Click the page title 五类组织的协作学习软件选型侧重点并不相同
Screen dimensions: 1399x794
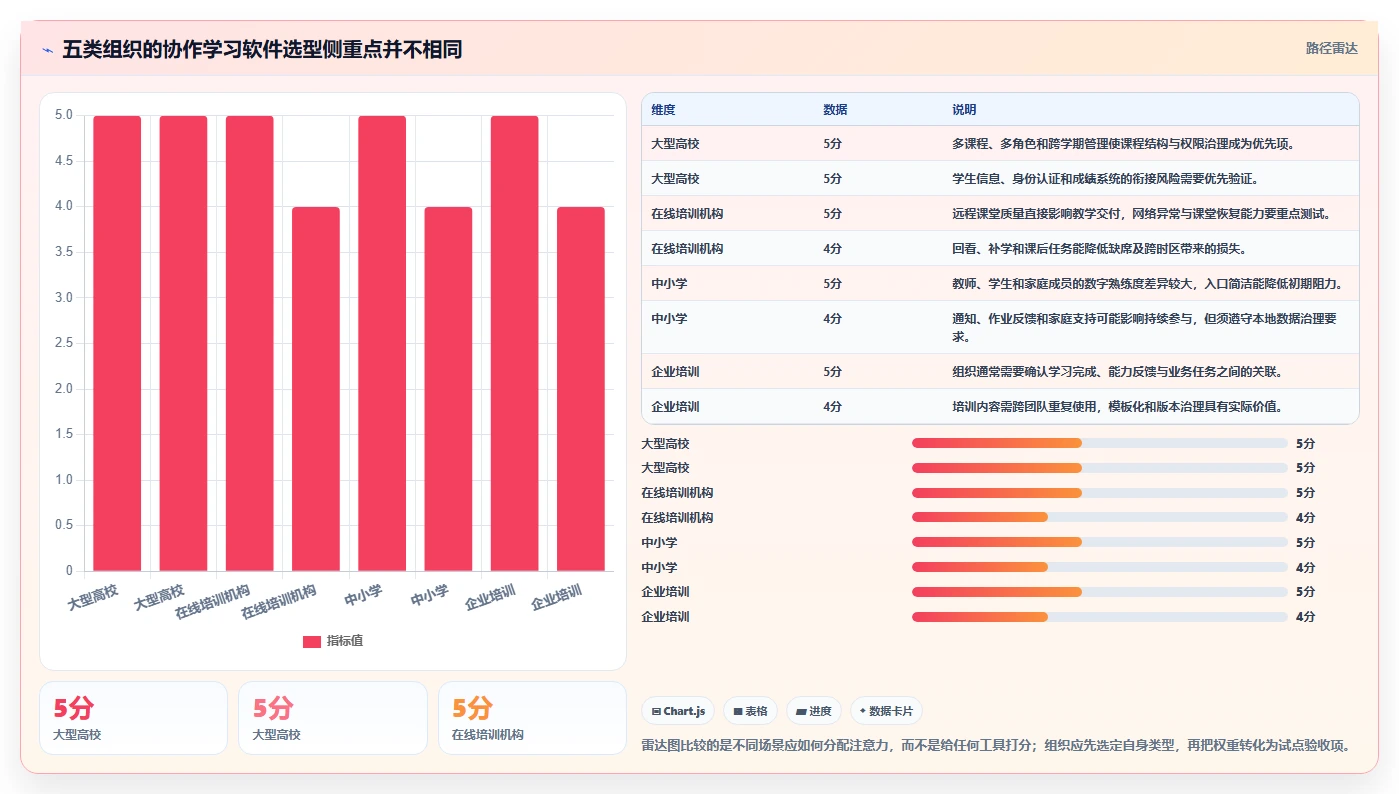pos(262,49)
